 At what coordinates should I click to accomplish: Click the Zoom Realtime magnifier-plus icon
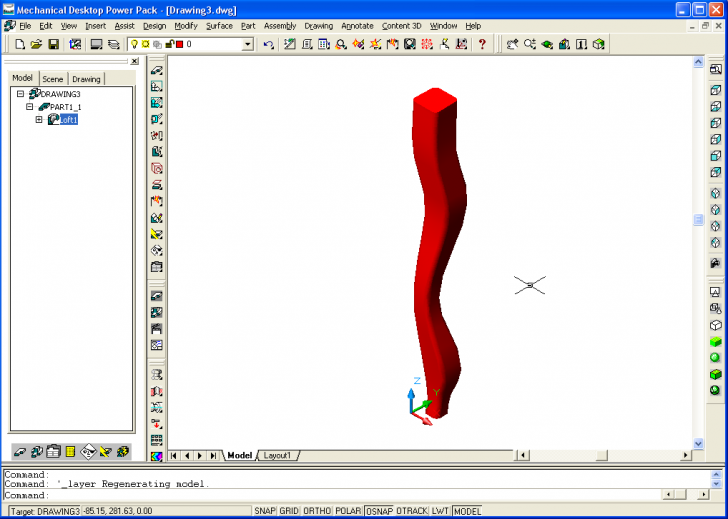tap(530, 44)
